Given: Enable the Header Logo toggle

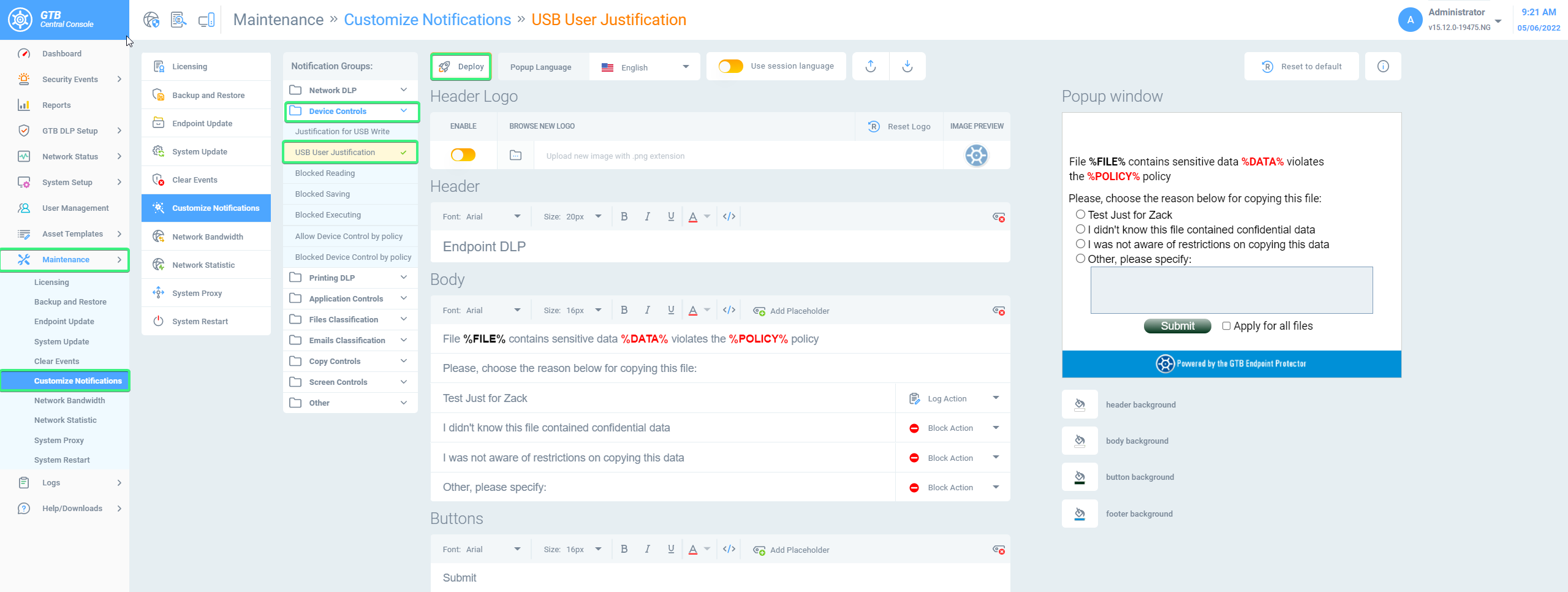Looking at the screenshot, I should coord(463,155).
